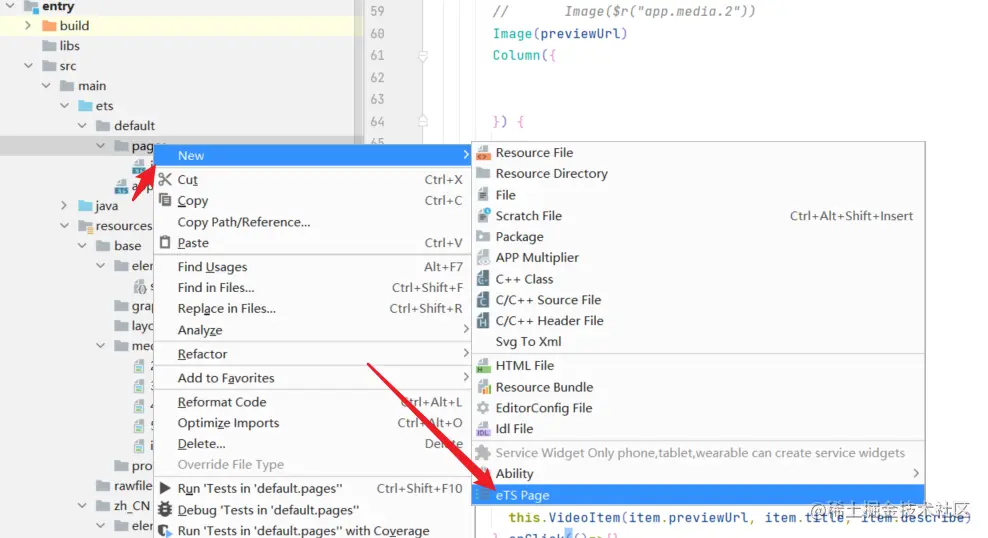Open the Analyze submenu
The image size is (988, 538).
313,330
